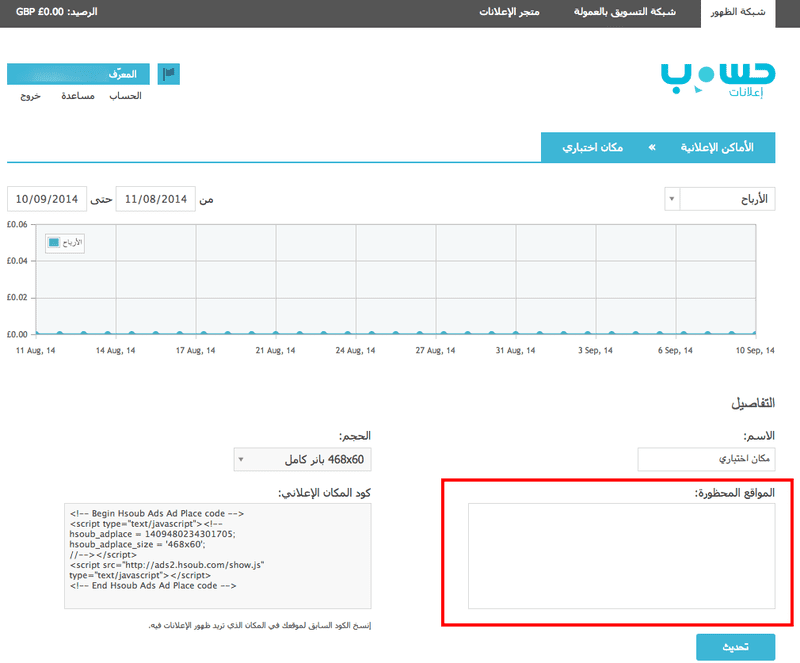Image resolution: width=800 pixels, height=663 pixels.
Task: Open the الحجم 468x60 size dropdown
Action: click(x=303, y=459)
